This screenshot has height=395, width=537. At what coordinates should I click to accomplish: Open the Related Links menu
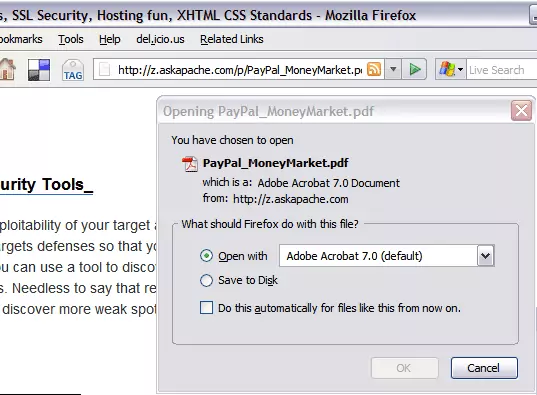pyautogui.click(x=232, y=39)
